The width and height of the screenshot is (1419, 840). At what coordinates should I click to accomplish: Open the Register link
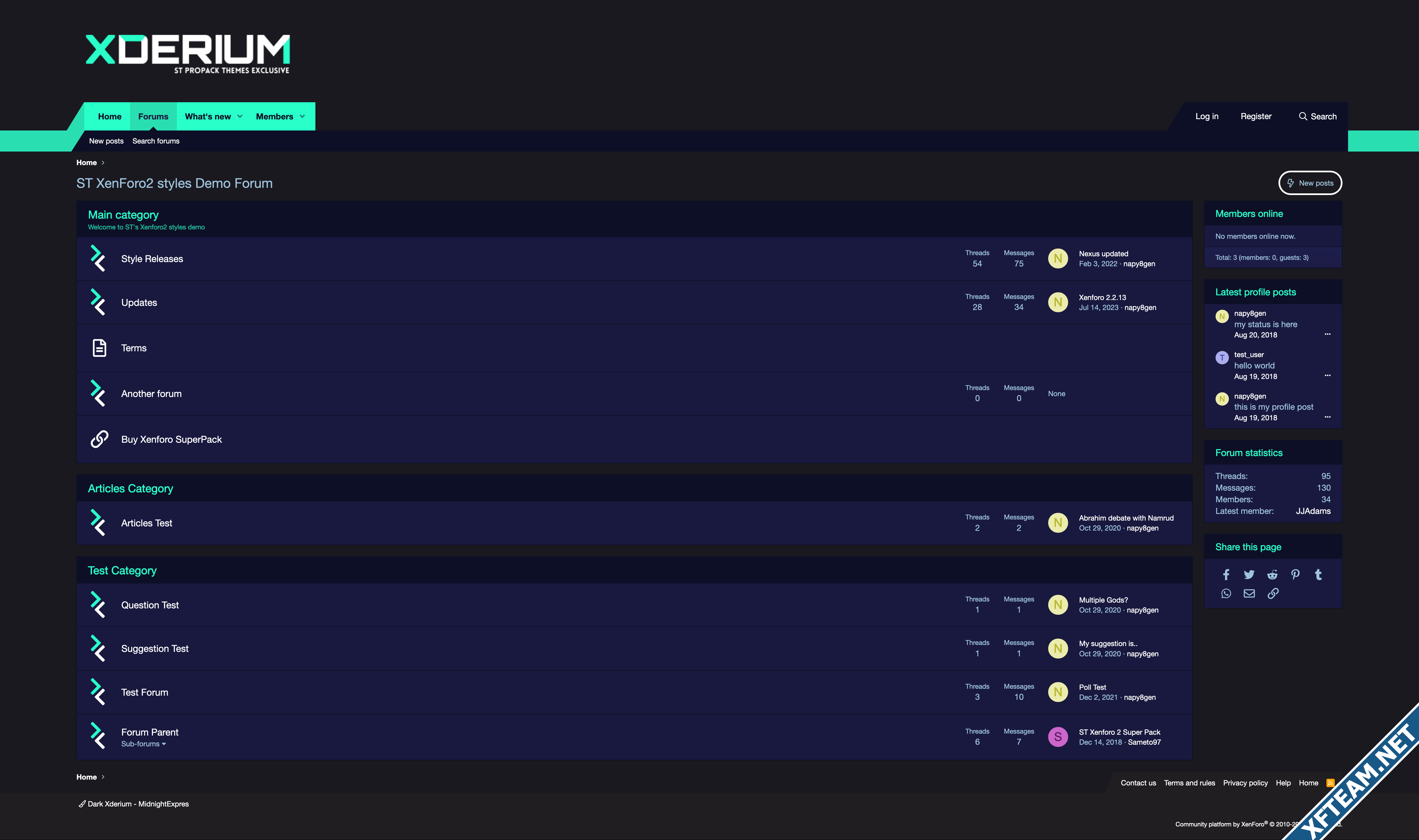click(1255, 117)
